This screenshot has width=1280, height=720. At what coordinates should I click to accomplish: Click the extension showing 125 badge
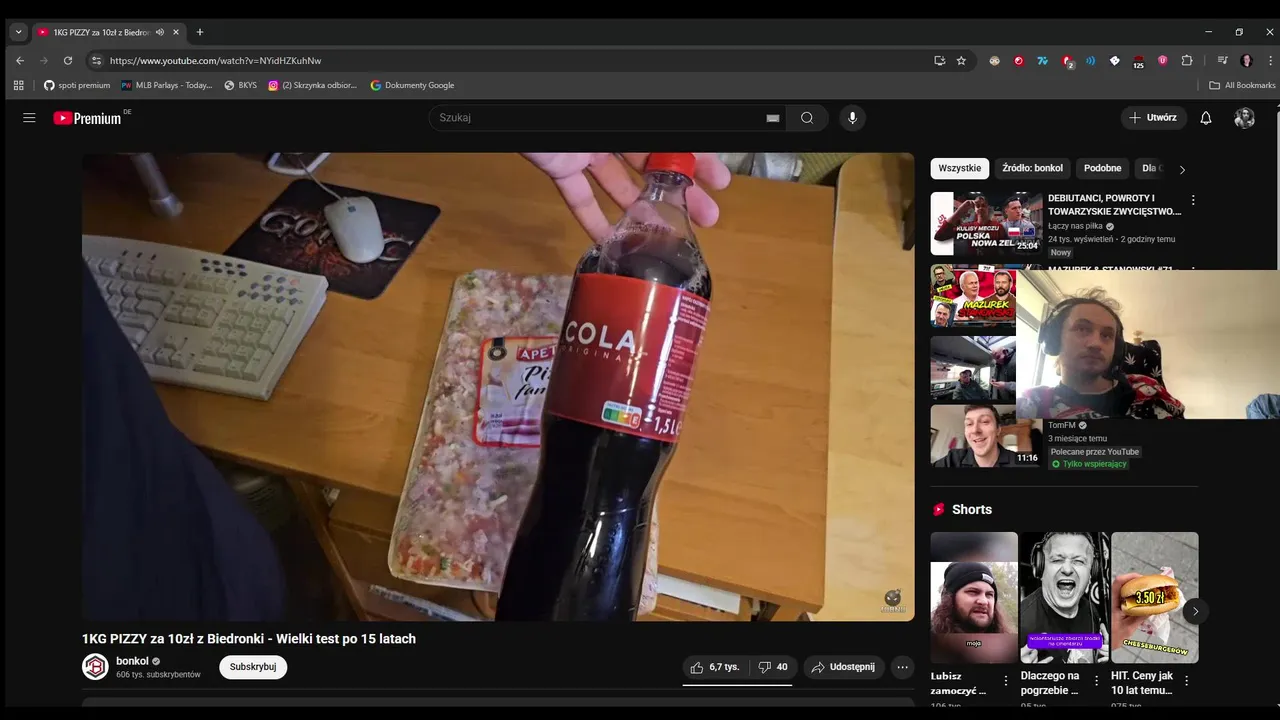[1138, 61]
